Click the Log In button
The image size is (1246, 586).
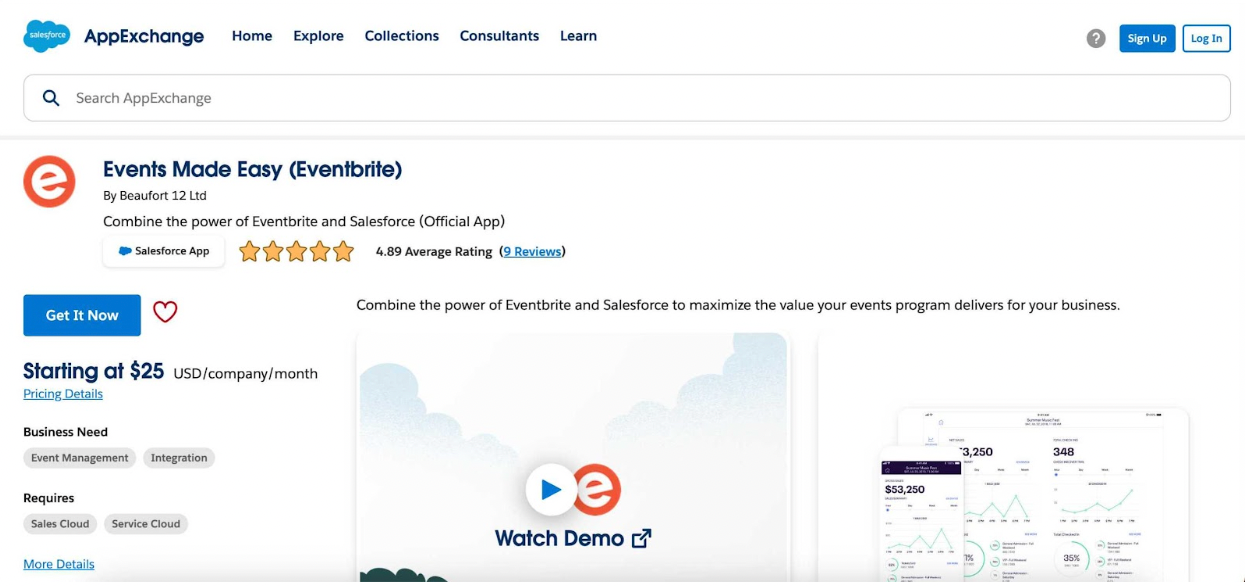click(x=1206, y=38)
